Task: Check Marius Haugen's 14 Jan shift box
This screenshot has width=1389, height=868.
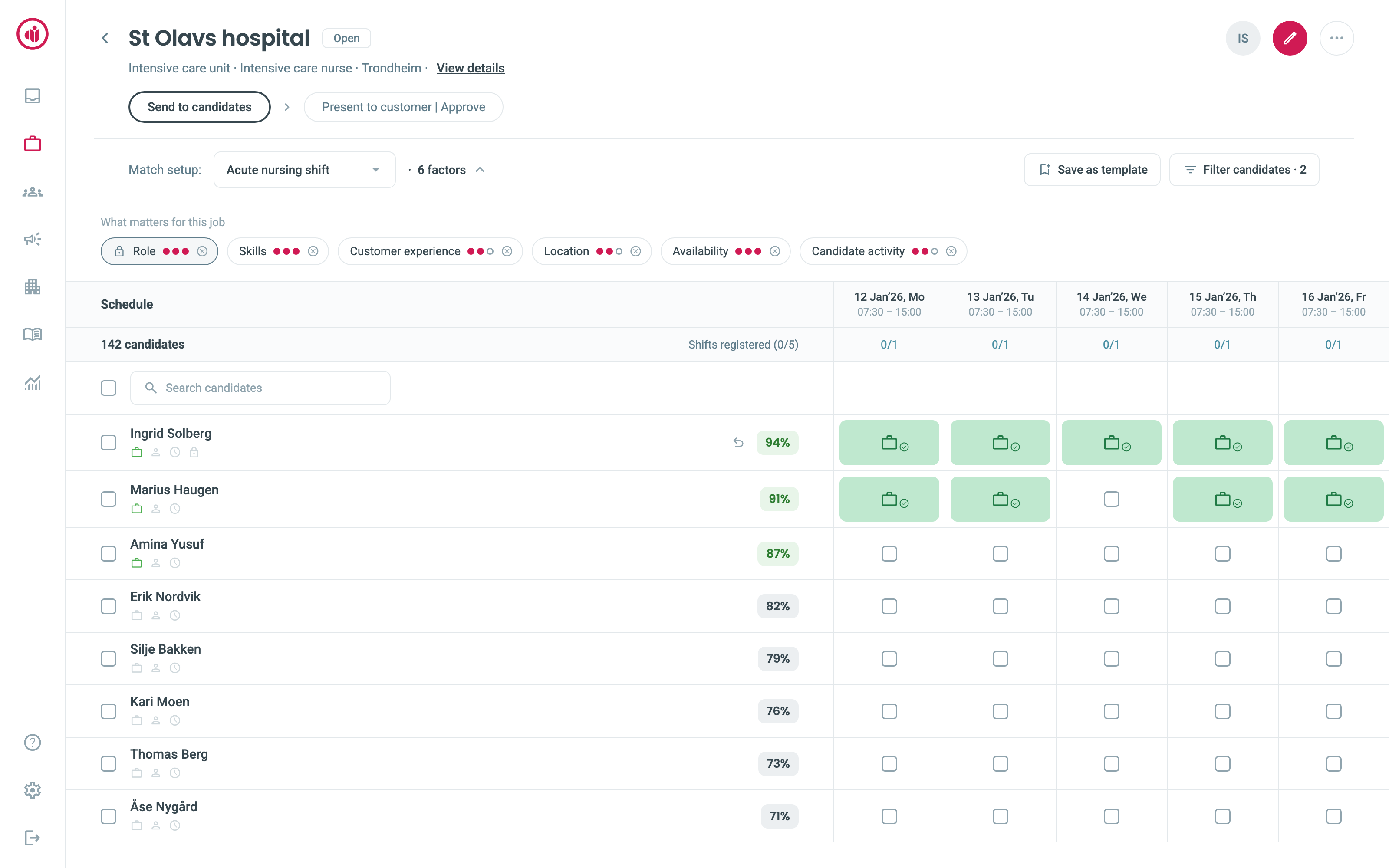Action: (x=1111, y=499)
